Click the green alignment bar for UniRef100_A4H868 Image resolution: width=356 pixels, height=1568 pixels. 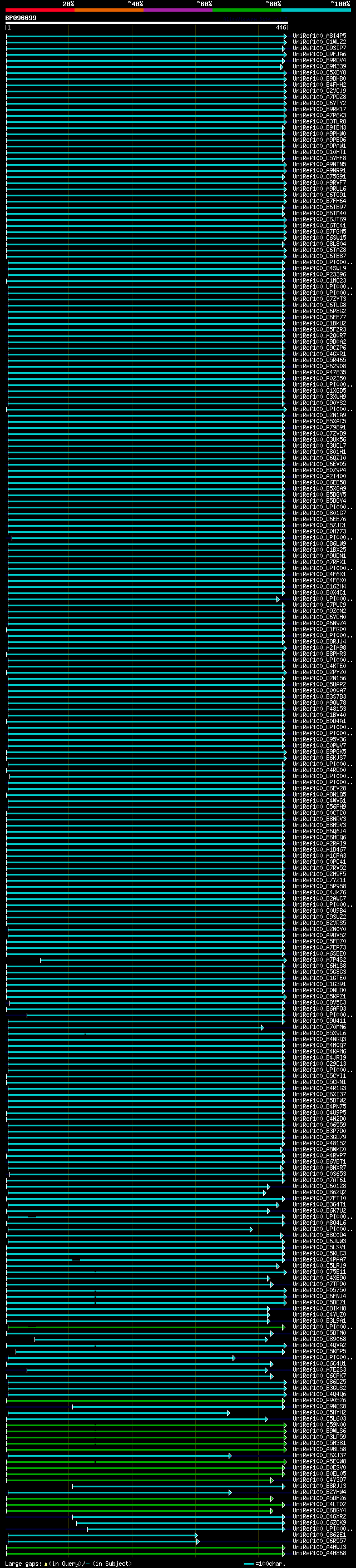click(146, 1553)
